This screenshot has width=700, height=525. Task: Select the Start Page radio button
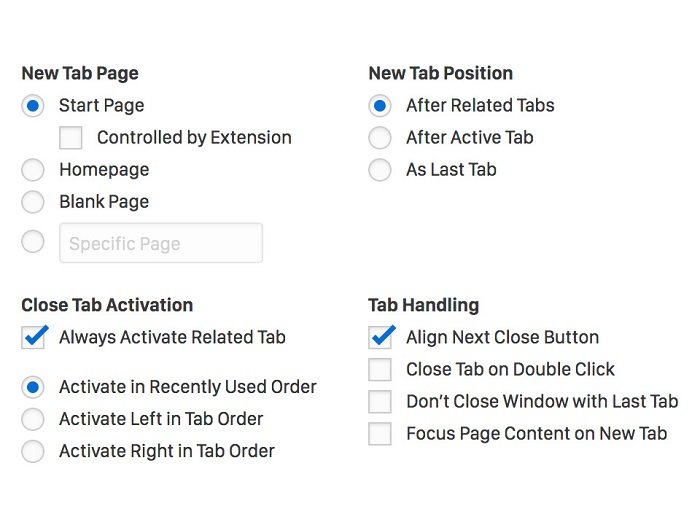(33, 106)
